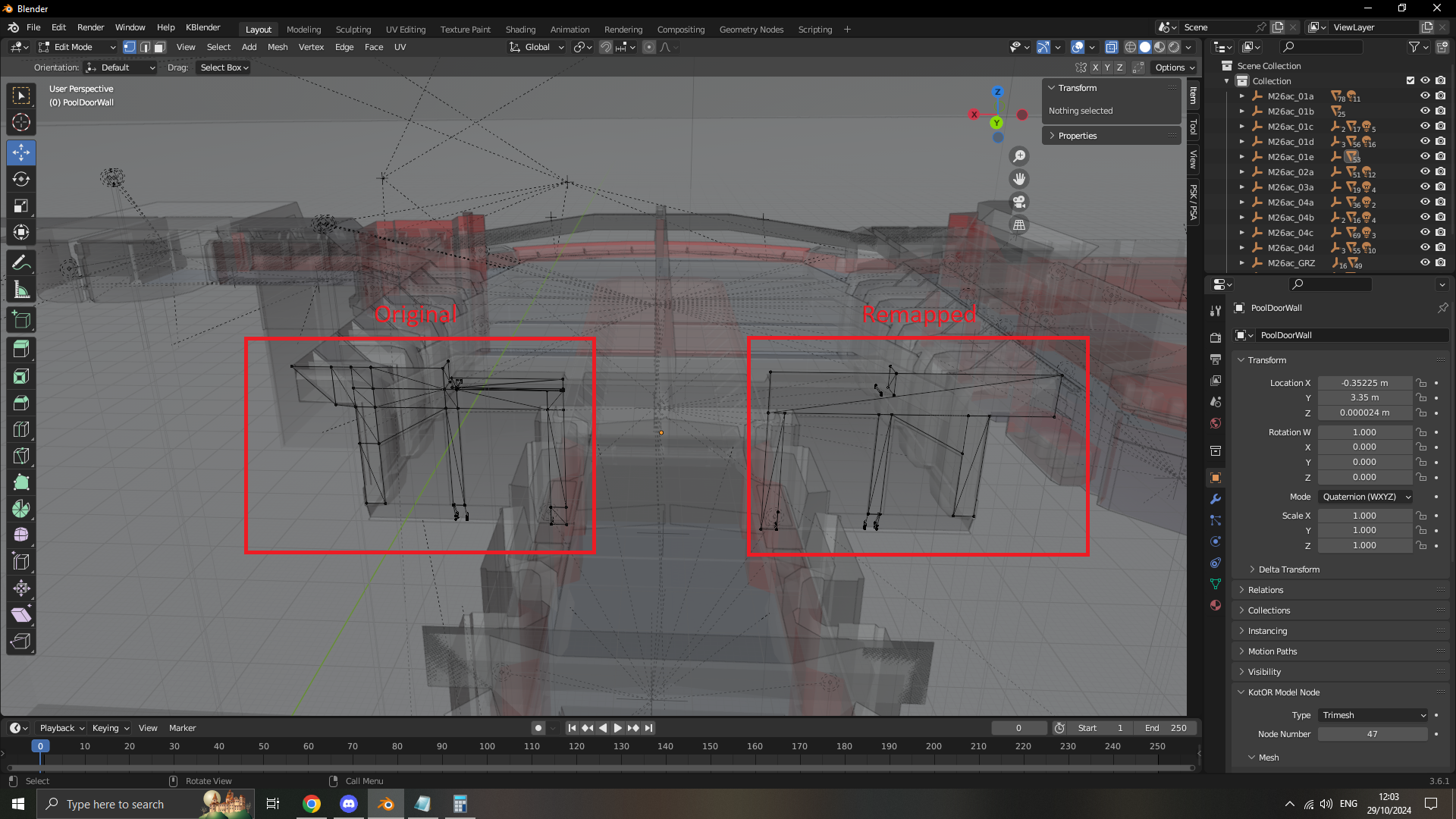
Task: Open the Render menu
Action: coord(90,27)
